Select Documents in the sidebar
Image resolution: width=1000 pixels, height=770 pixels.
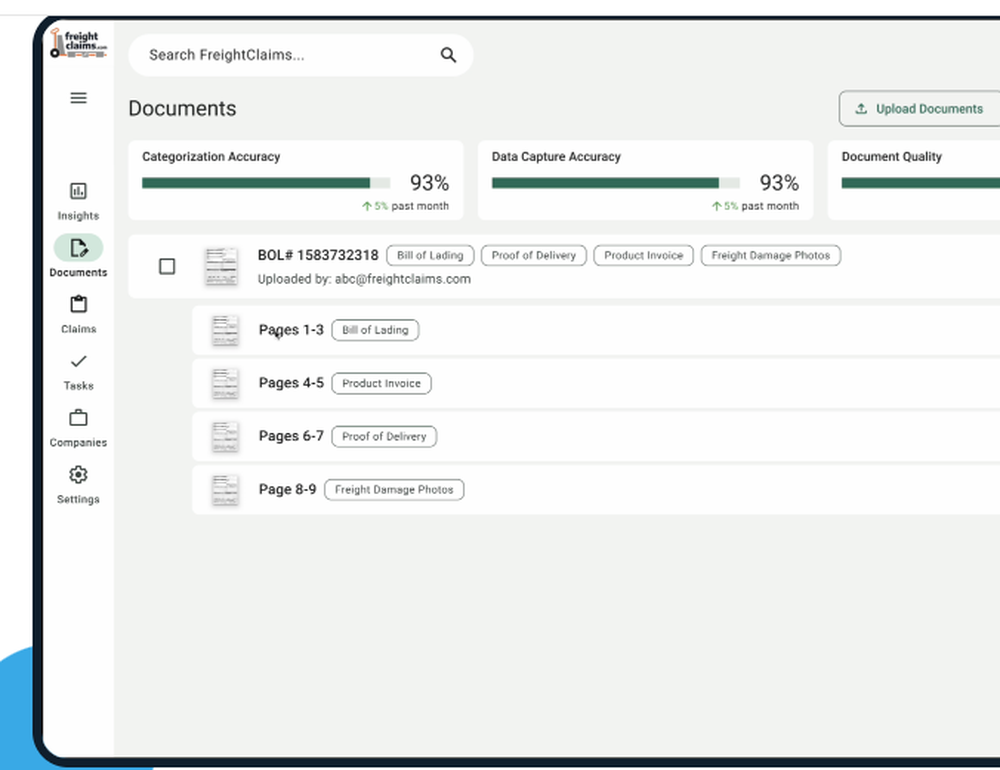coord(78,256)
